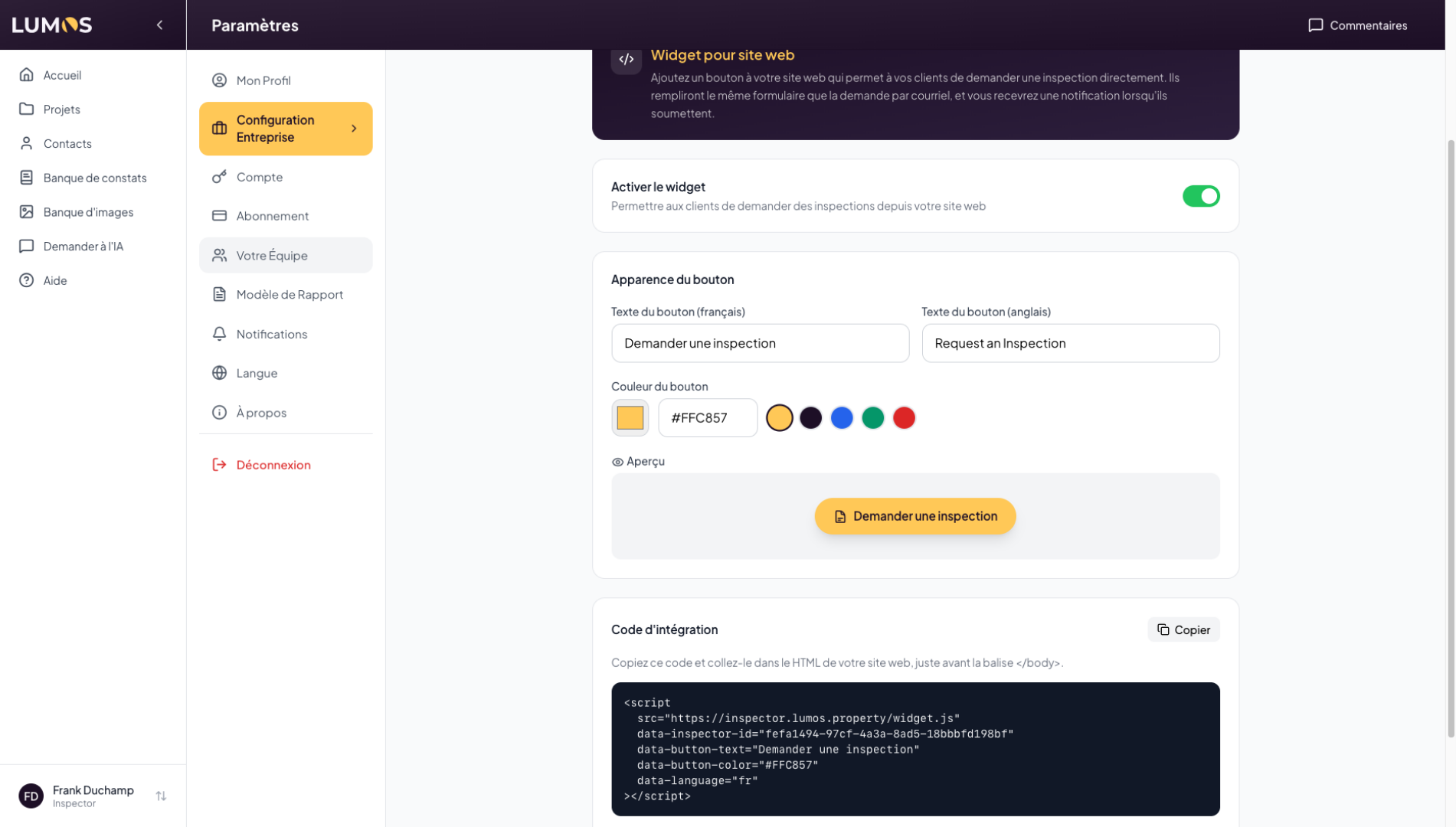Choose the red button color swatch
The height and width of the screenshot is (827, 1456).
click(x=904, y=418)
